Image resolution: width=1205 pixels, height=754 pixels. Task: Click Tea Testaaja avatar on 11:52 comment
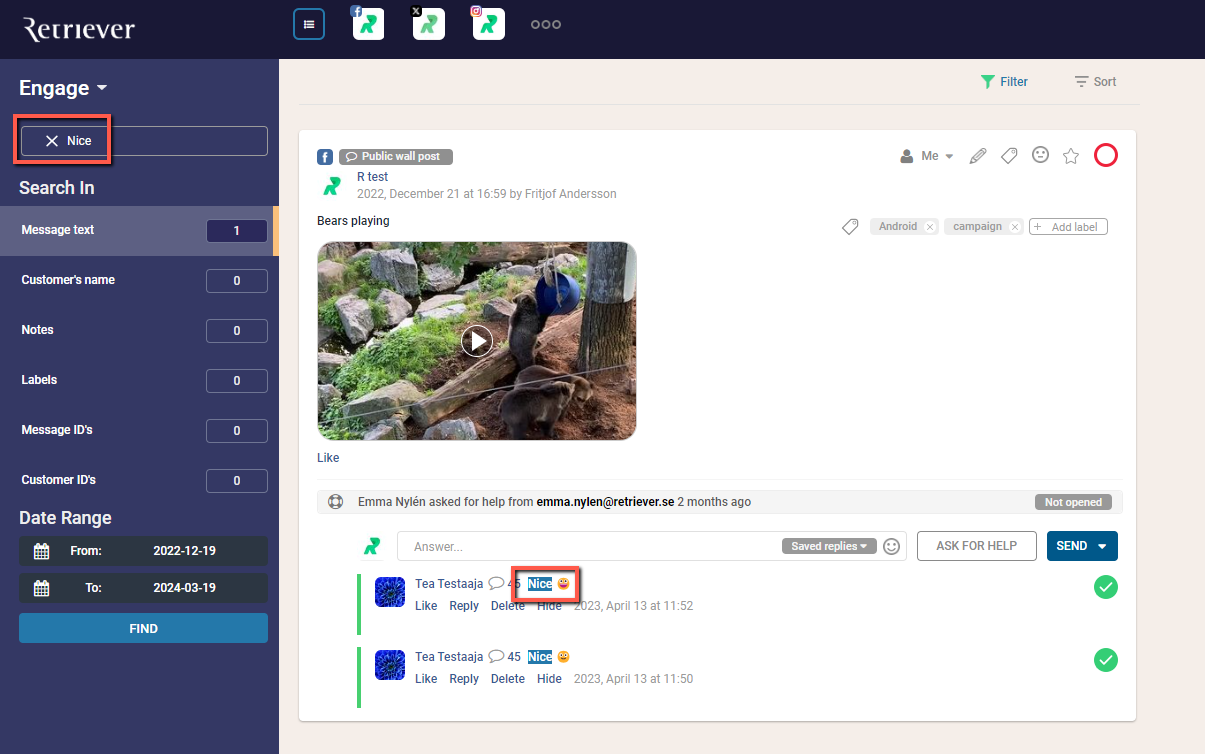point(390,592)
